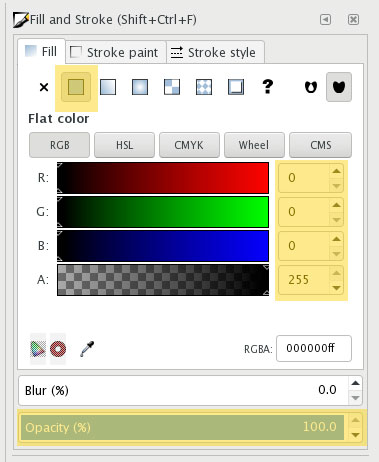Decrease the A value with down arrow
This screenshot has width=379, height=462.
click(336, 287)
